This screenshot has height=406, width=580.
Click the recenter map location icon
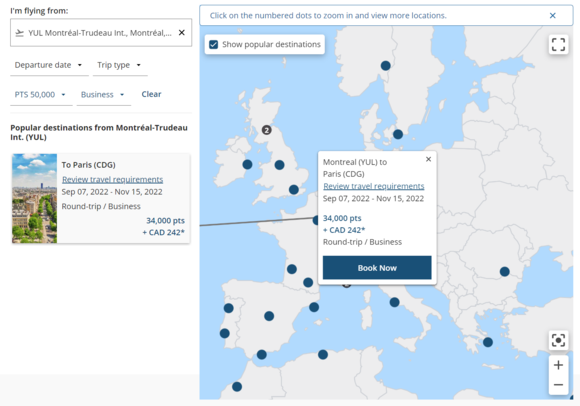click(x=558, y=340)
